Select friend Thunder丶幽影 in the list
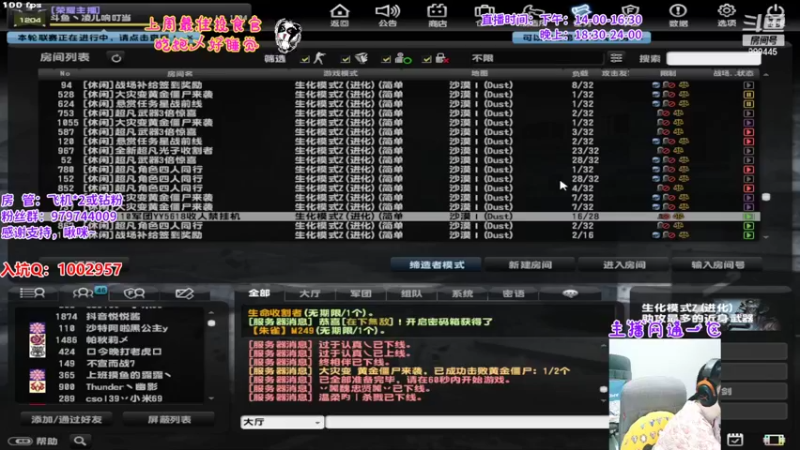 (122, 387)
